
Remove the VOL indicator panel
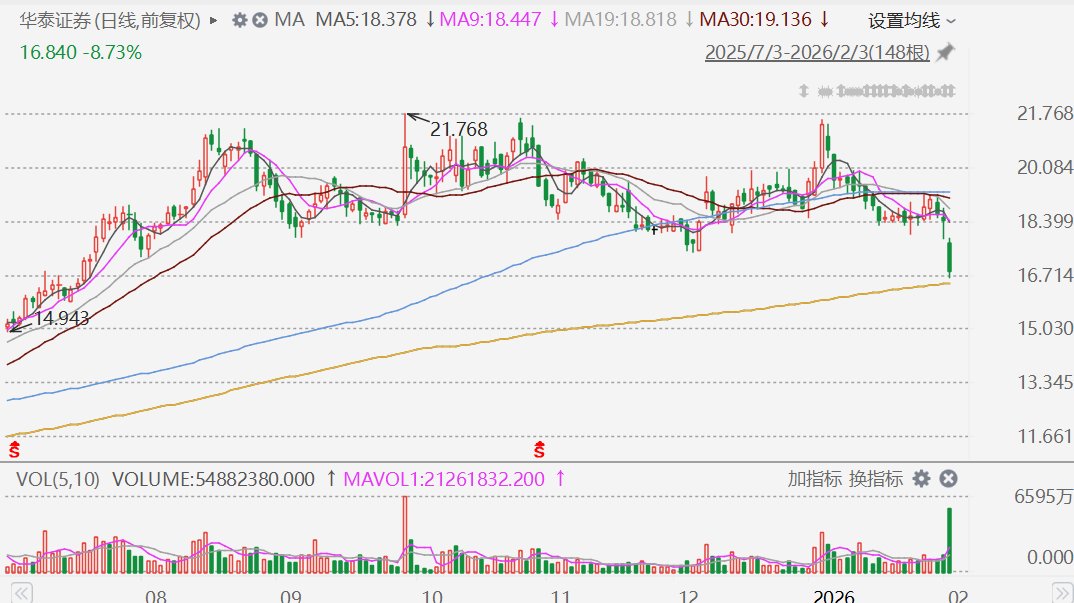[x=948, y=479]
